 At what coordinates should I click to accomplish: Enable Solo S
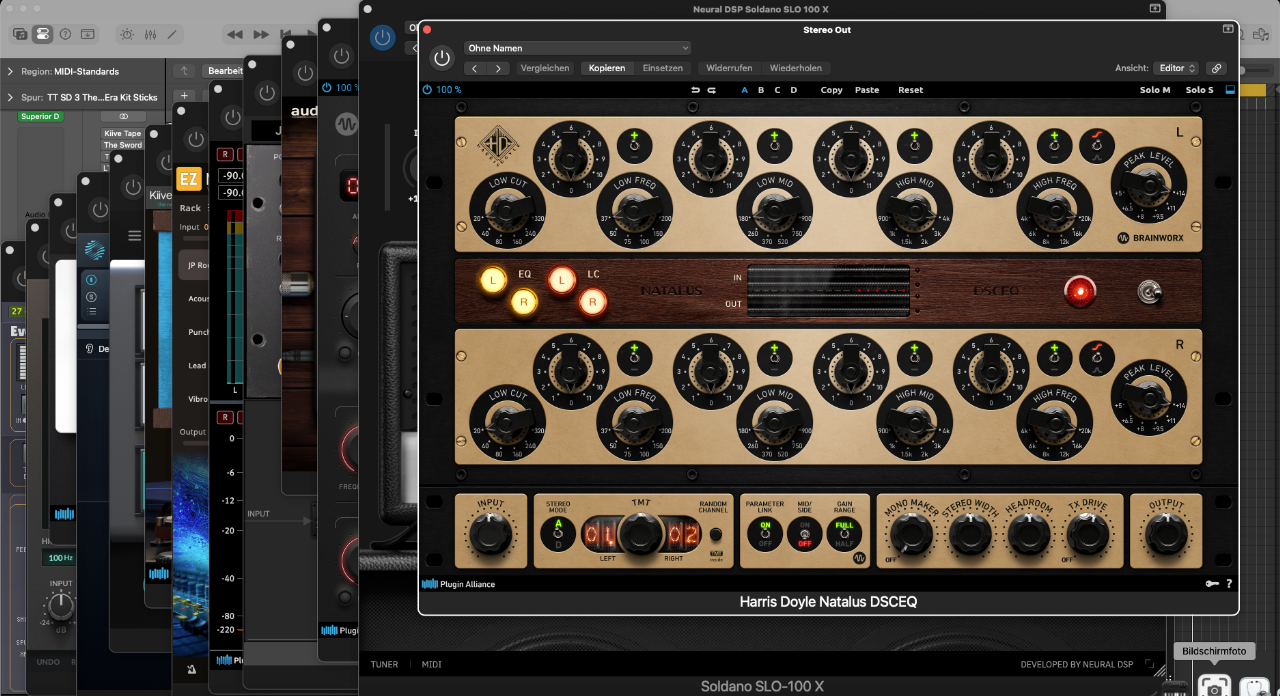click(1199, 90)
